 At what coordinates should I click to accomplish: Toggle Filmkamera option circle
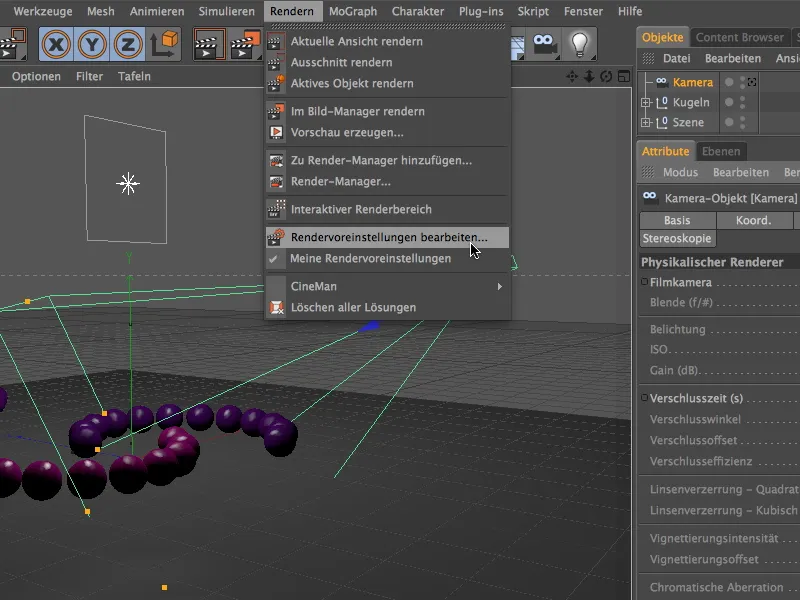click(644, 282)
